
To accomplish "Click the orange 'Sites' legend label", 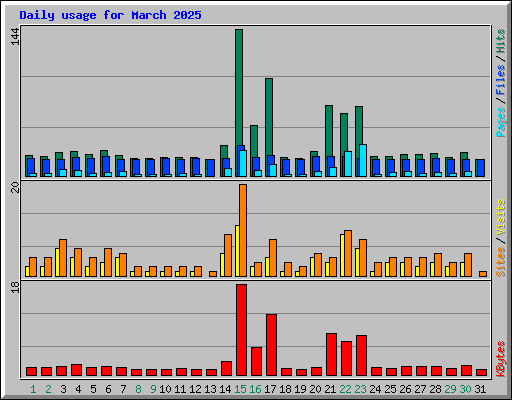I will (x=501, y=262).
